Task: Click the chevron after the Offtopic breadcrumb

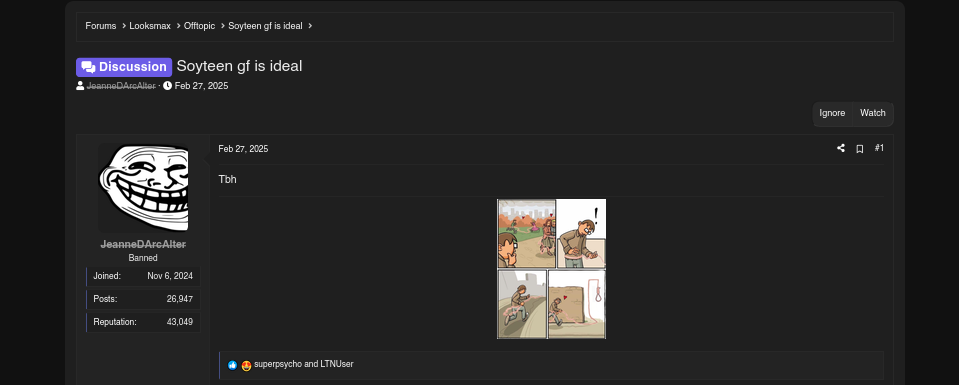Action: (223, 26)
